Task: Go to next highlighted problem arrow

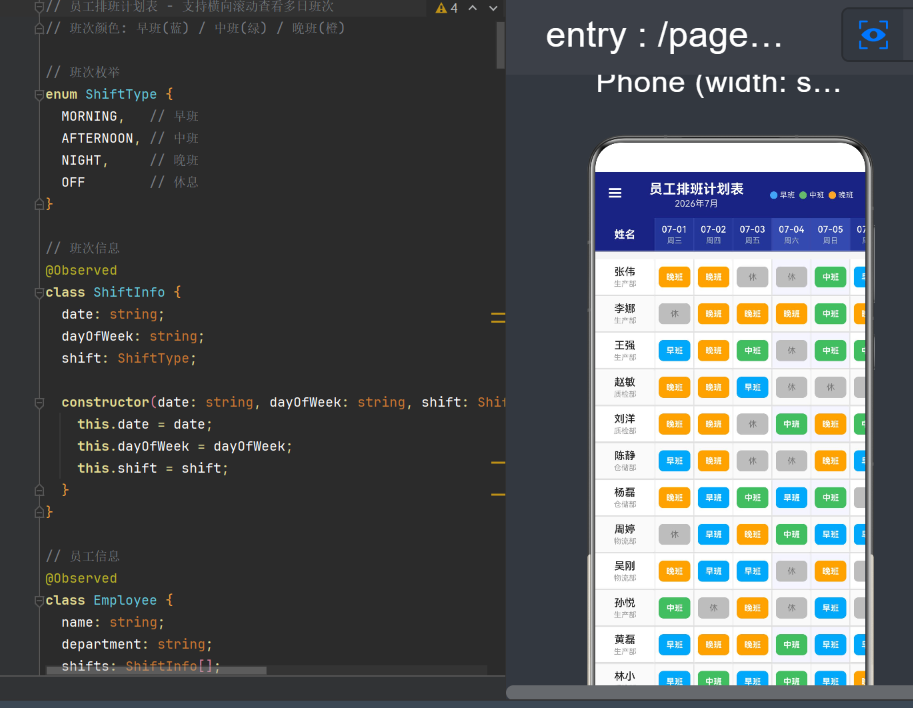Action: pos(493,8)
